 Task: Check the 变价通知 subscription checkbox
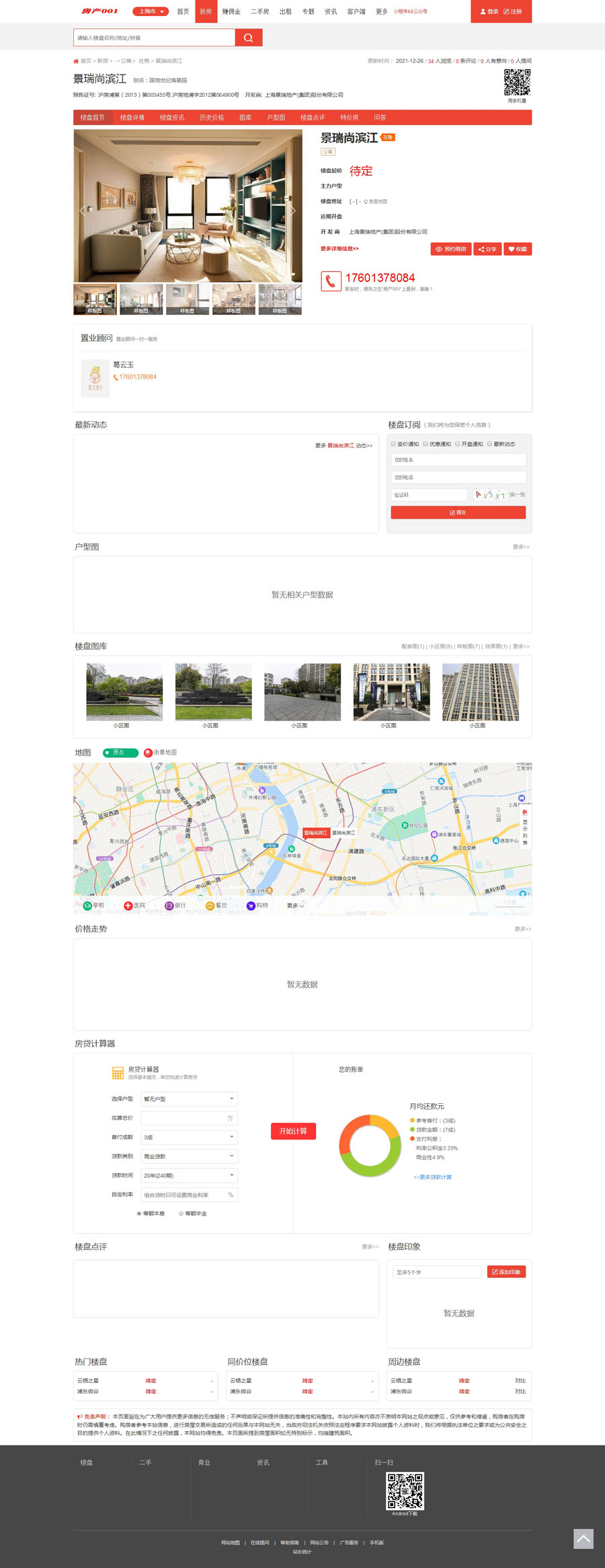coord(394,444)
